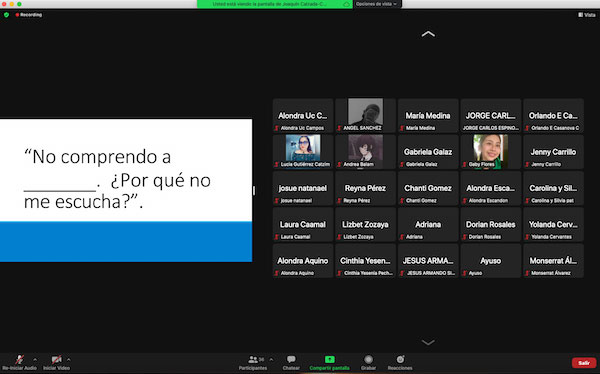Select the Alondra Aquino participant tile
This screenshot has height=374, width=600.
(303, 261)
